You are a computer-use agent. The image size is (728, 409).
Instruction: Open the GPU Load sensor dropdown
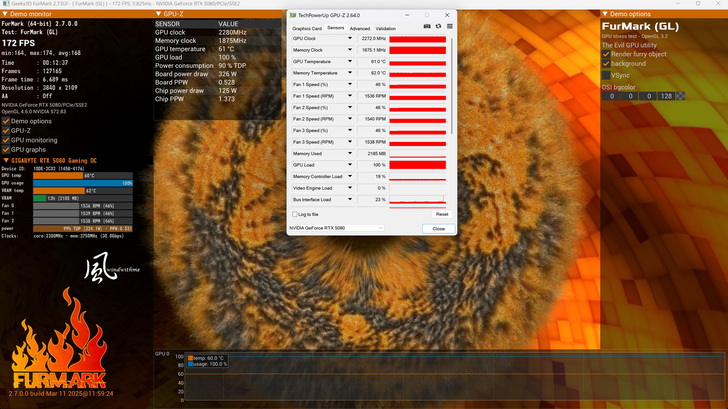coord(350,165)
